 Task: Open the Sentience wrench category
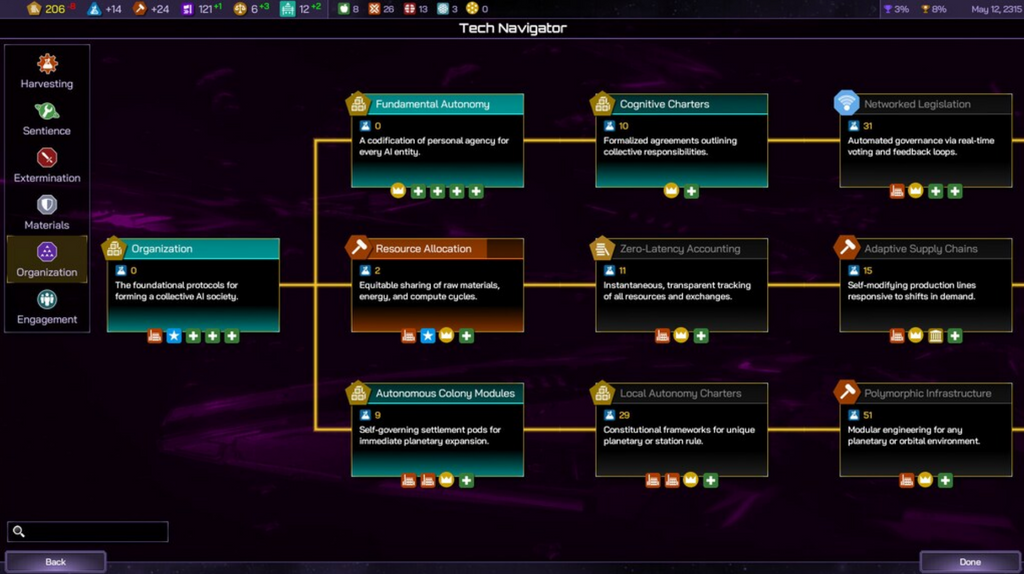(46, 111)
